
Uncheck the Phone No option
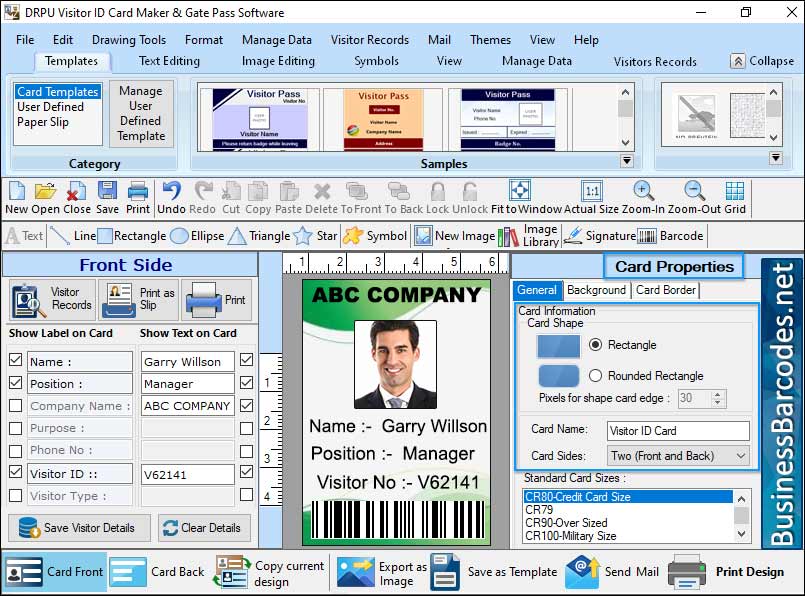(15, 450)
